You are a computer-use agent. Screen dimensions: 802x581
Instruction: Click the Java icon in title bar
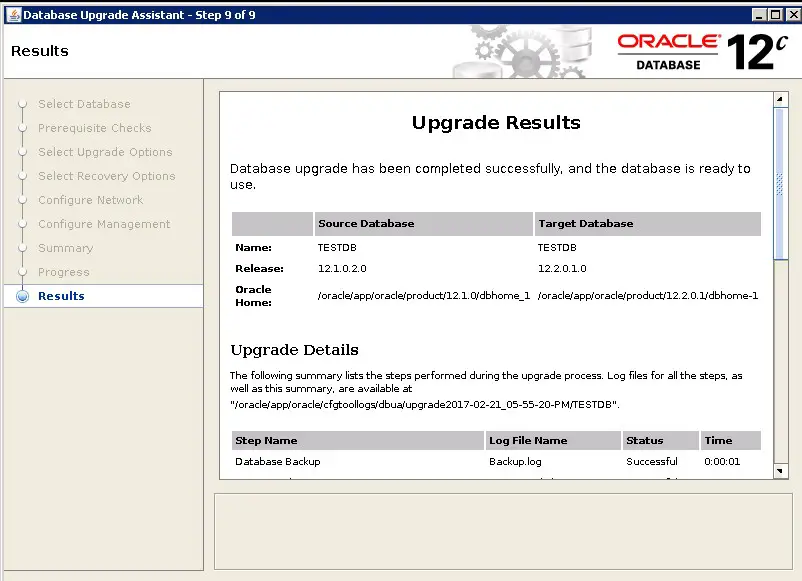(14, 15)
